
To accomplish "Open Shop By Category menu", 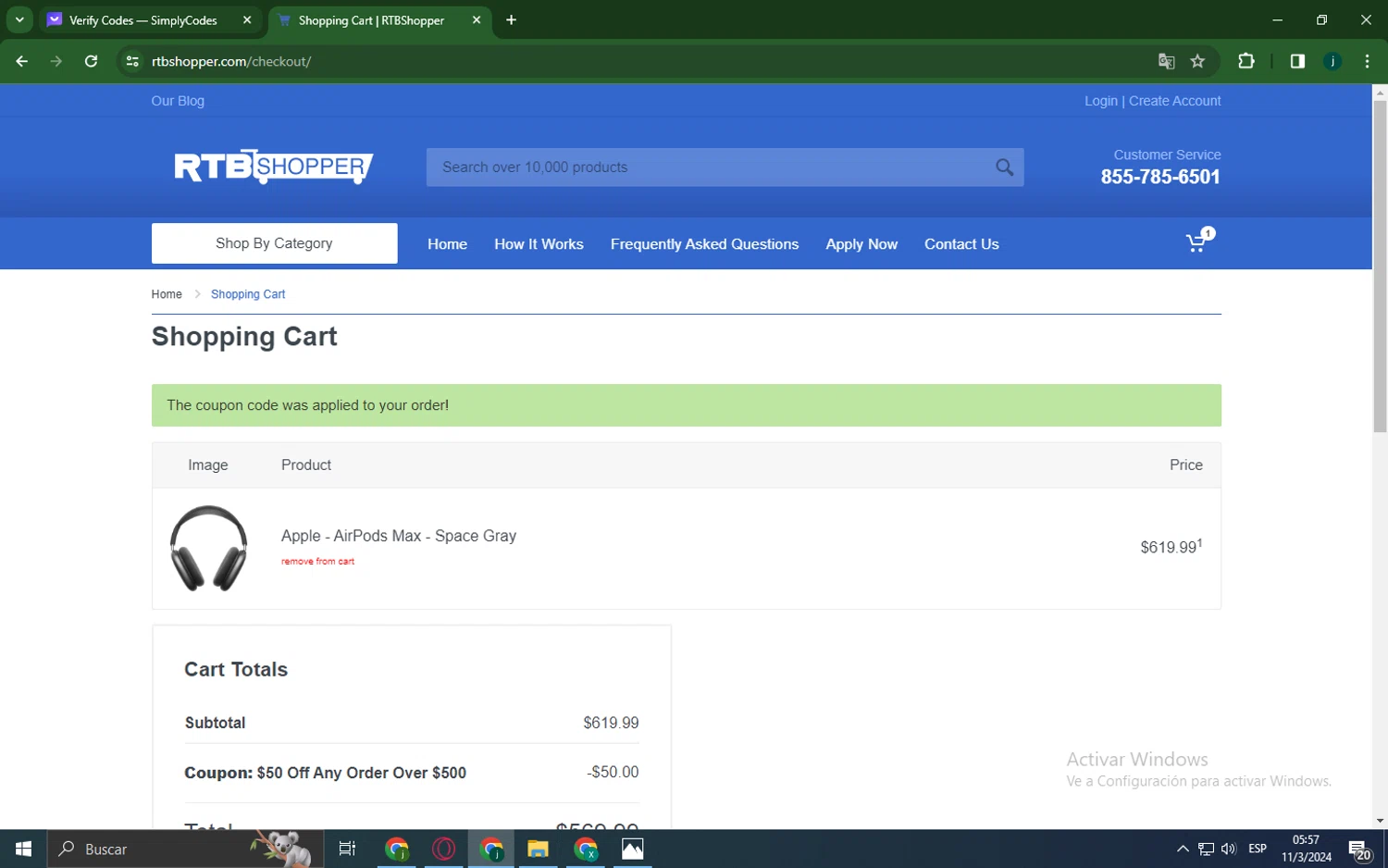I will coord(274,243).
